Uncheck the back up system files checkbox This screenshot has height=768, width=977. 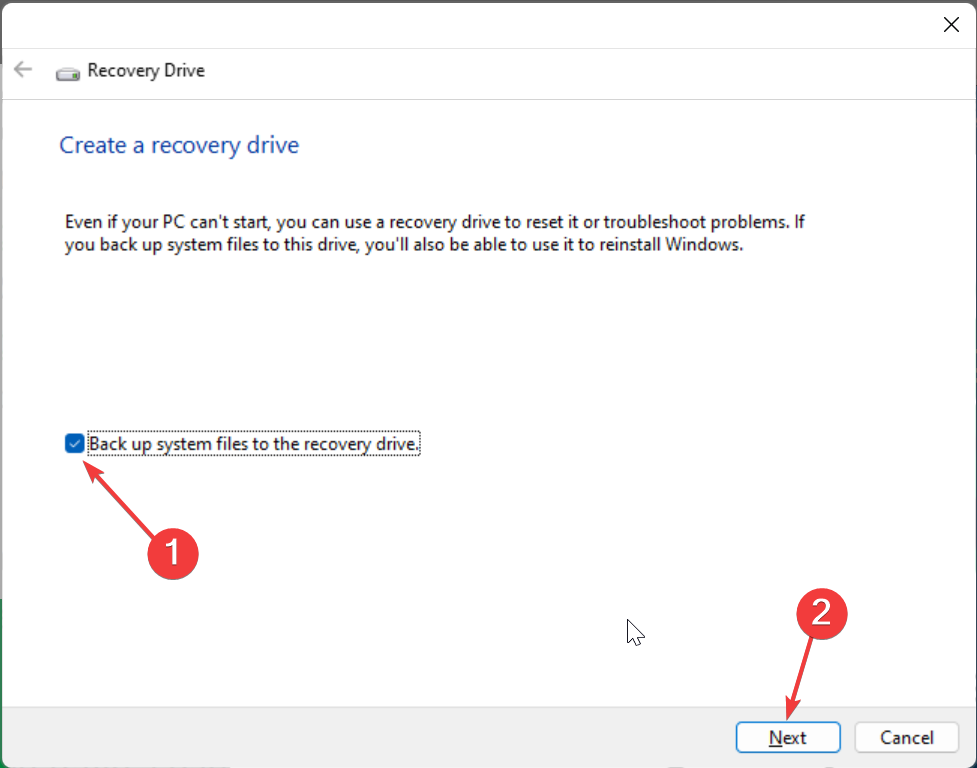(74, 443)
